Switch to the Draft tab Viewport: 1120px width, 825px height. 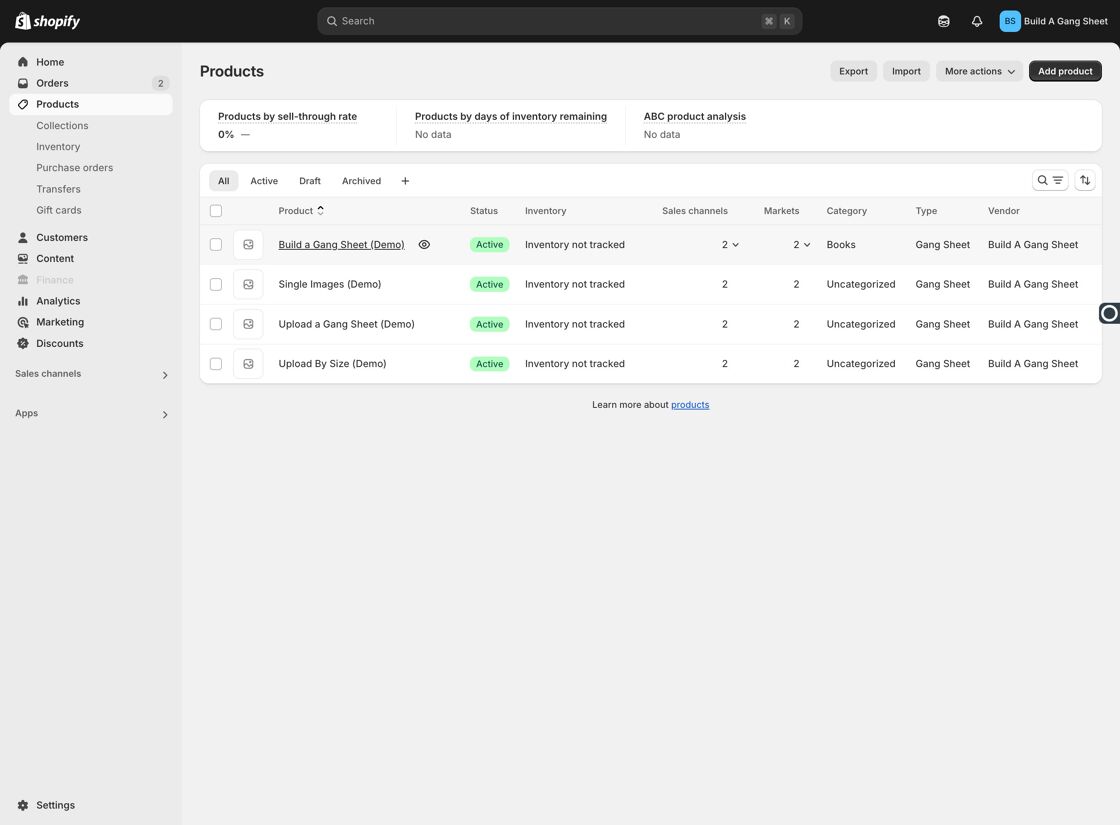click(309, 181)
